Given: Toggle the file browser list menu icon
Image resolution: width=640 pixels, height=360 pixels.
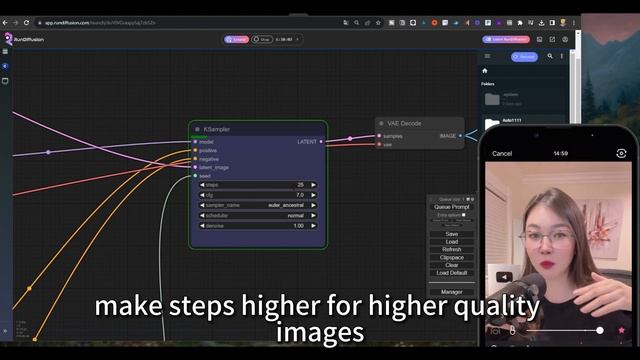Looking at the screenshot, I should pos(487,56).
